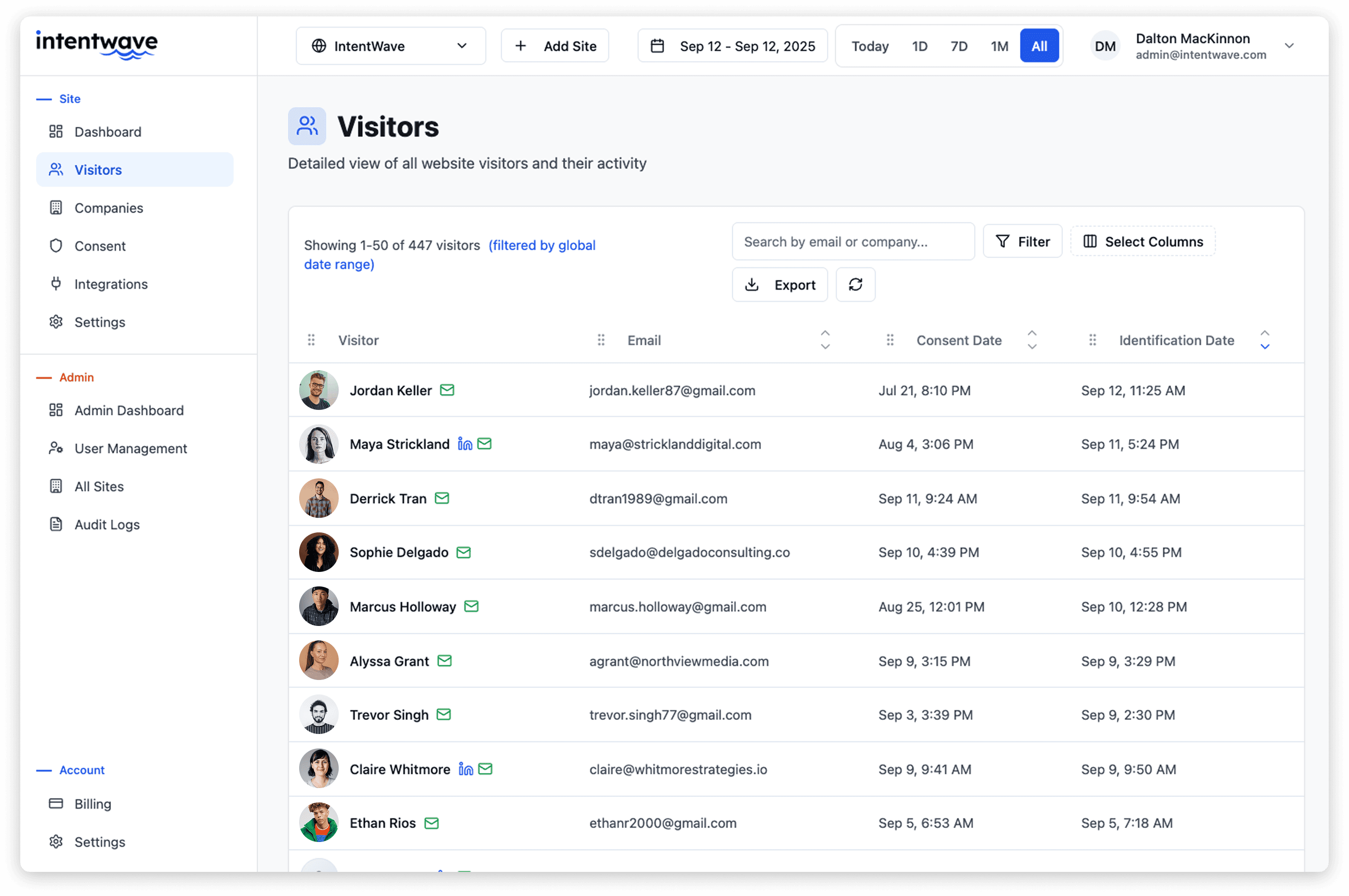Image resolution: width=1349 pixels, height=896 pixels.
Task: Click the Email column drag handle
Action: (x=601, y=340)
